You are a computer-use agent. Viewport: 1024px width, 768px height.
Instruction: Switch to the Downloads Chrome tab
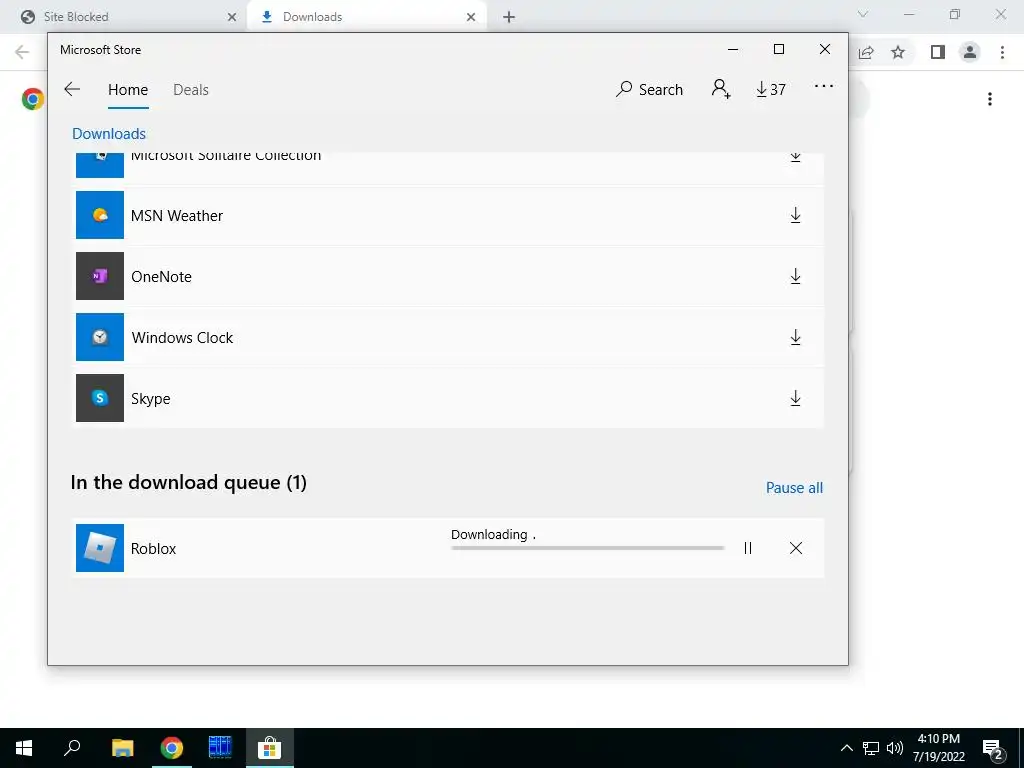[366, 17]
